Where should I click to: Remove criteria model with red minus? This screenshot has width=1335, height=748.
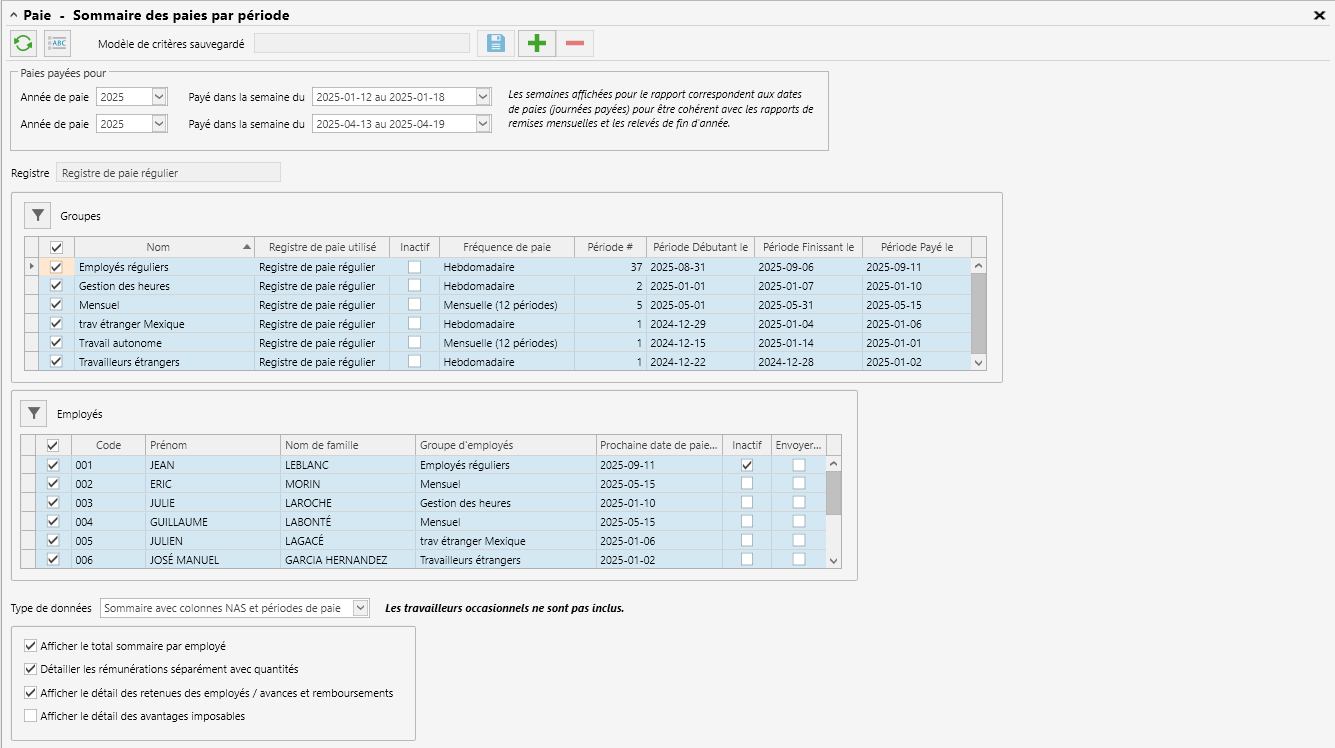point(575,43)
